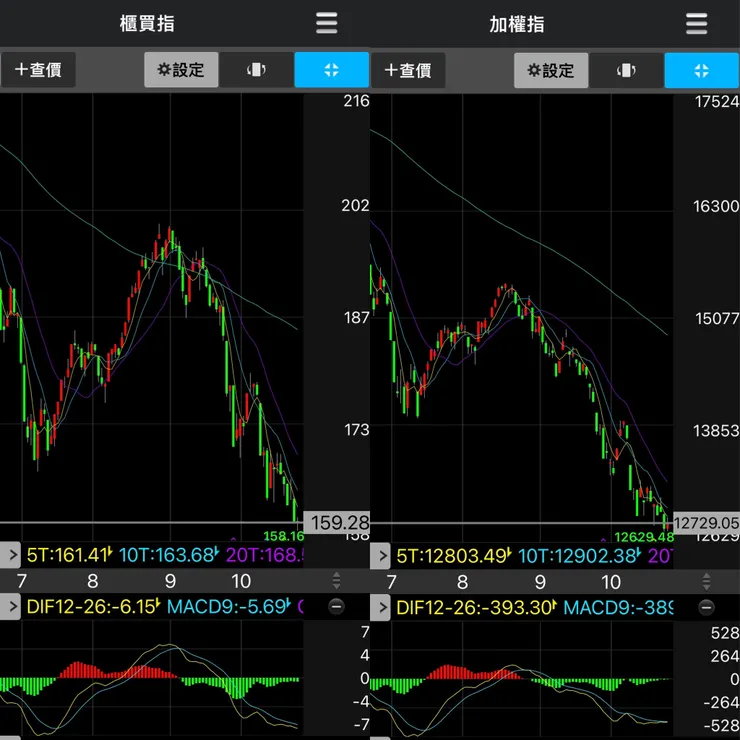Tap current price label 12729.05

coord(706,523)
